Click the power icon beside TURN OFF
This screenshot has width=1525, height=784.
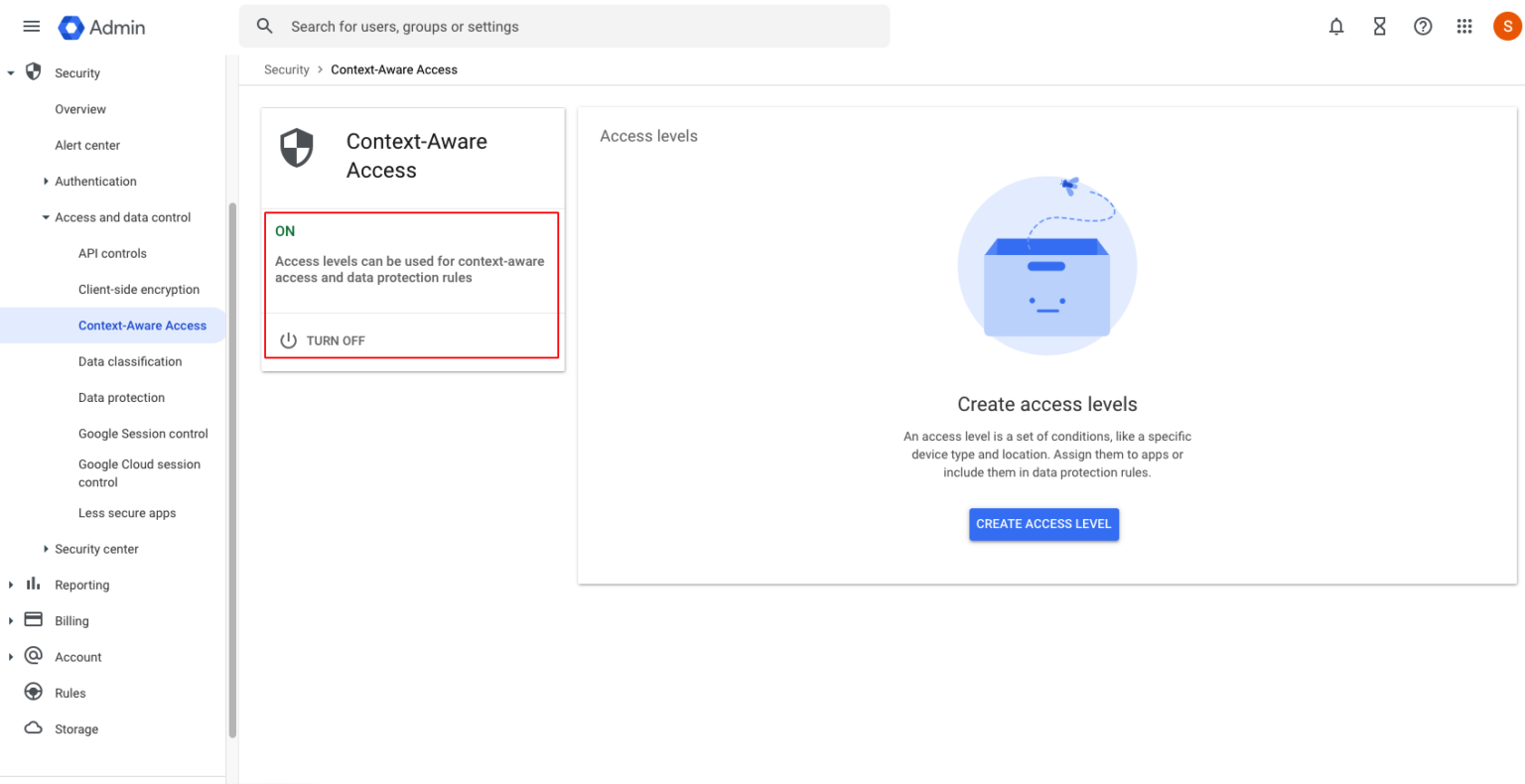(288, 340)
